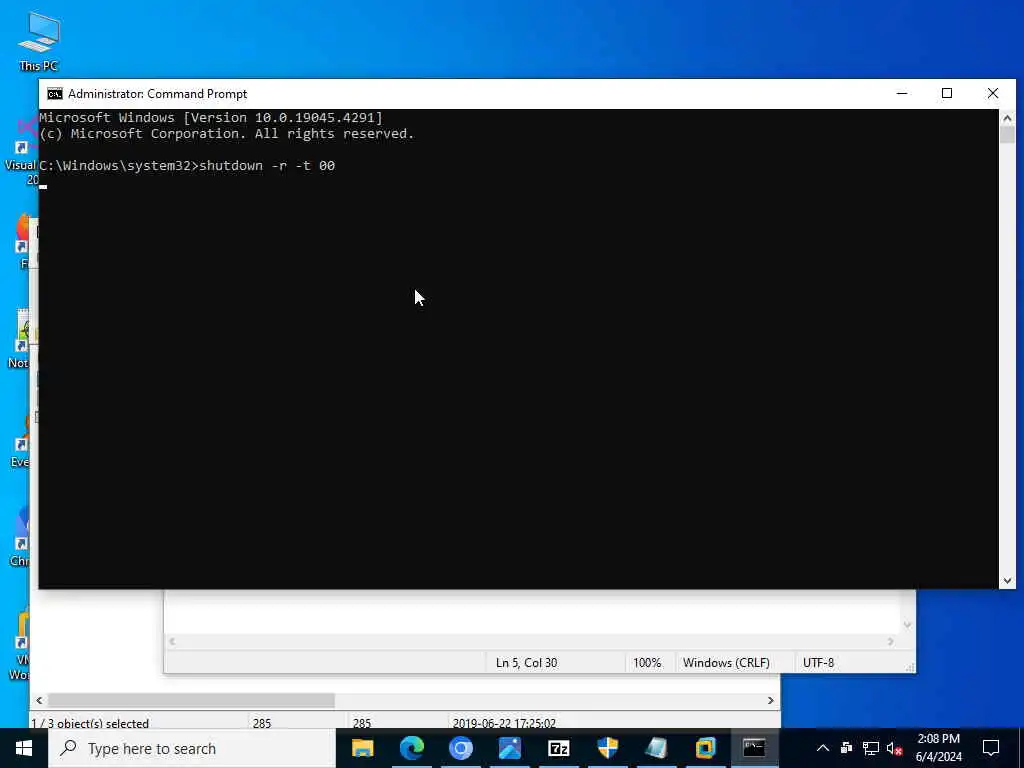Click the 2019-06-22 17:25:02 timestamp status cell
Screen dimensions: 1024x768
(504, 723)
